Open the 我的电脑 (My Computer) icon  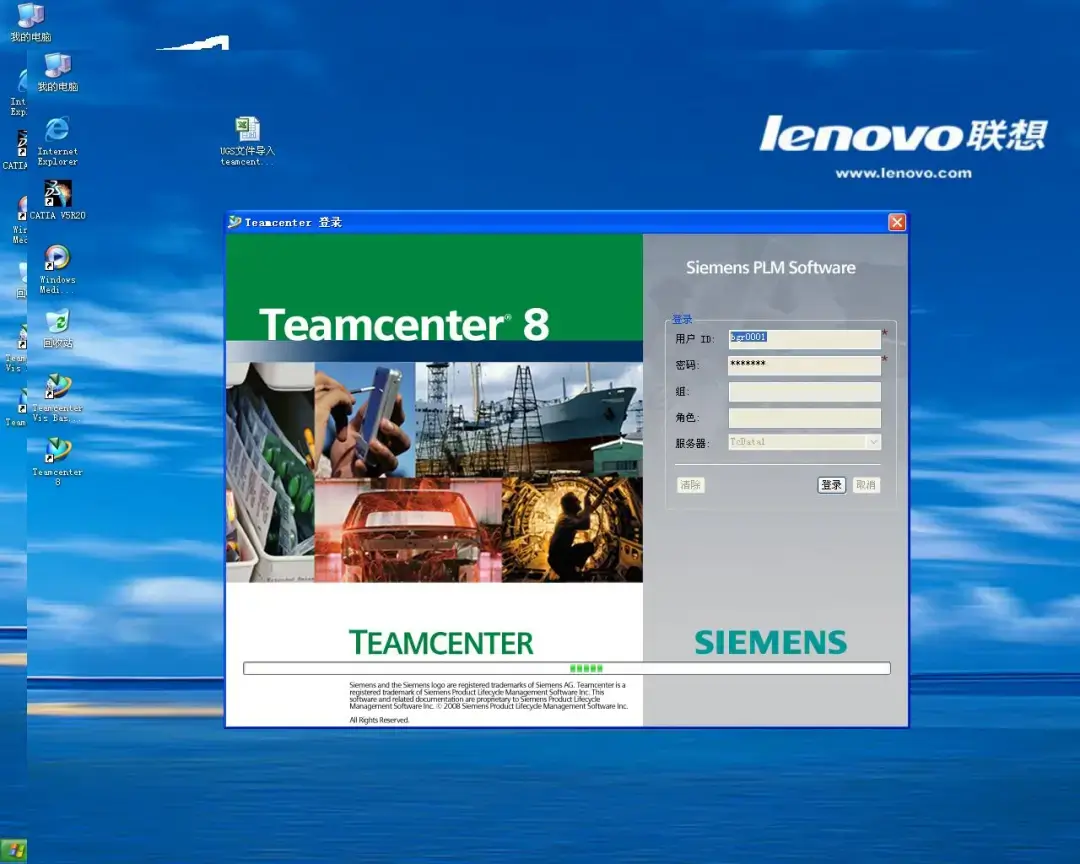(x=57, y=72)
